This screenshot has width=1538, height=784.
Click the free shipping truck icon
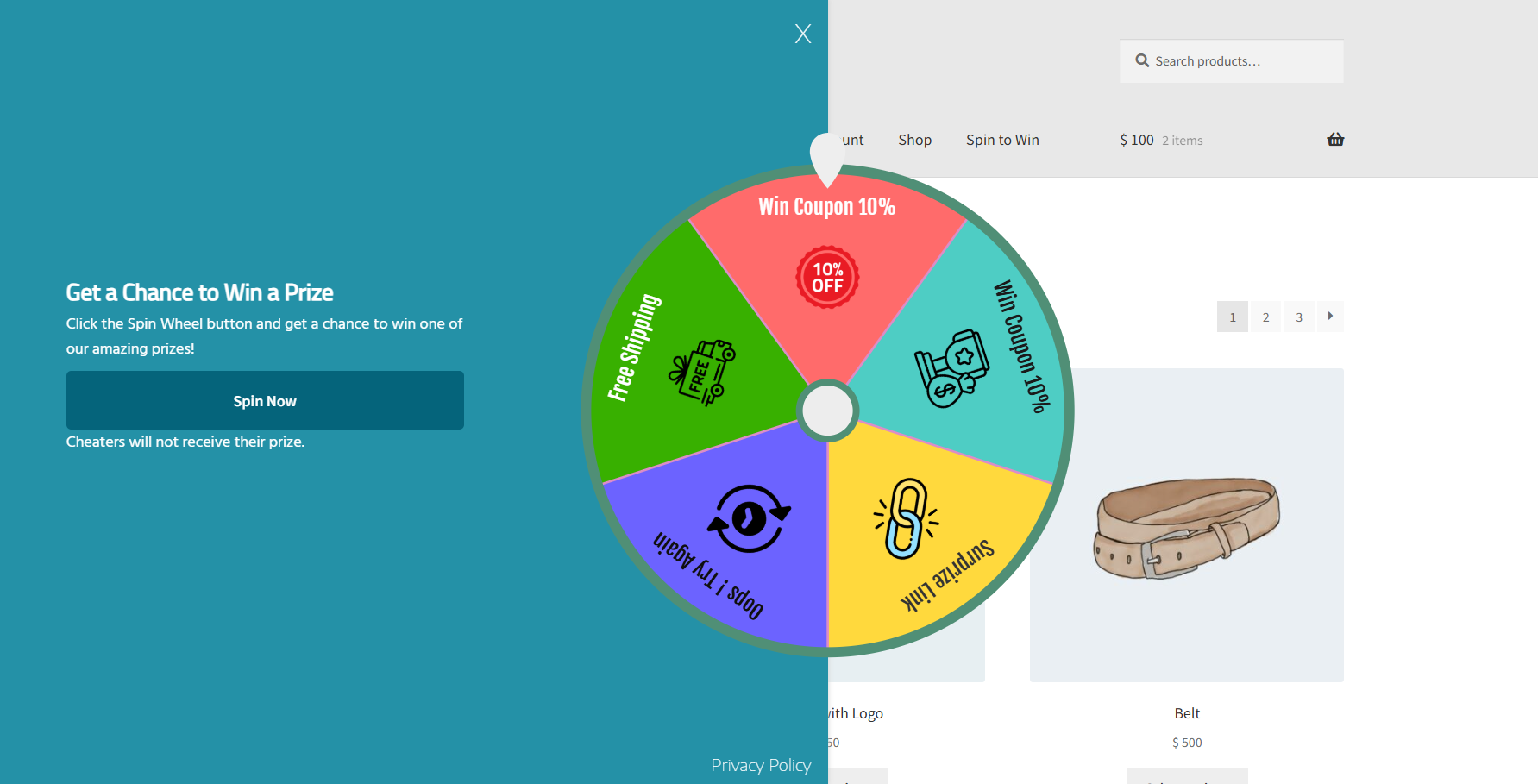(x=703, y=373)
